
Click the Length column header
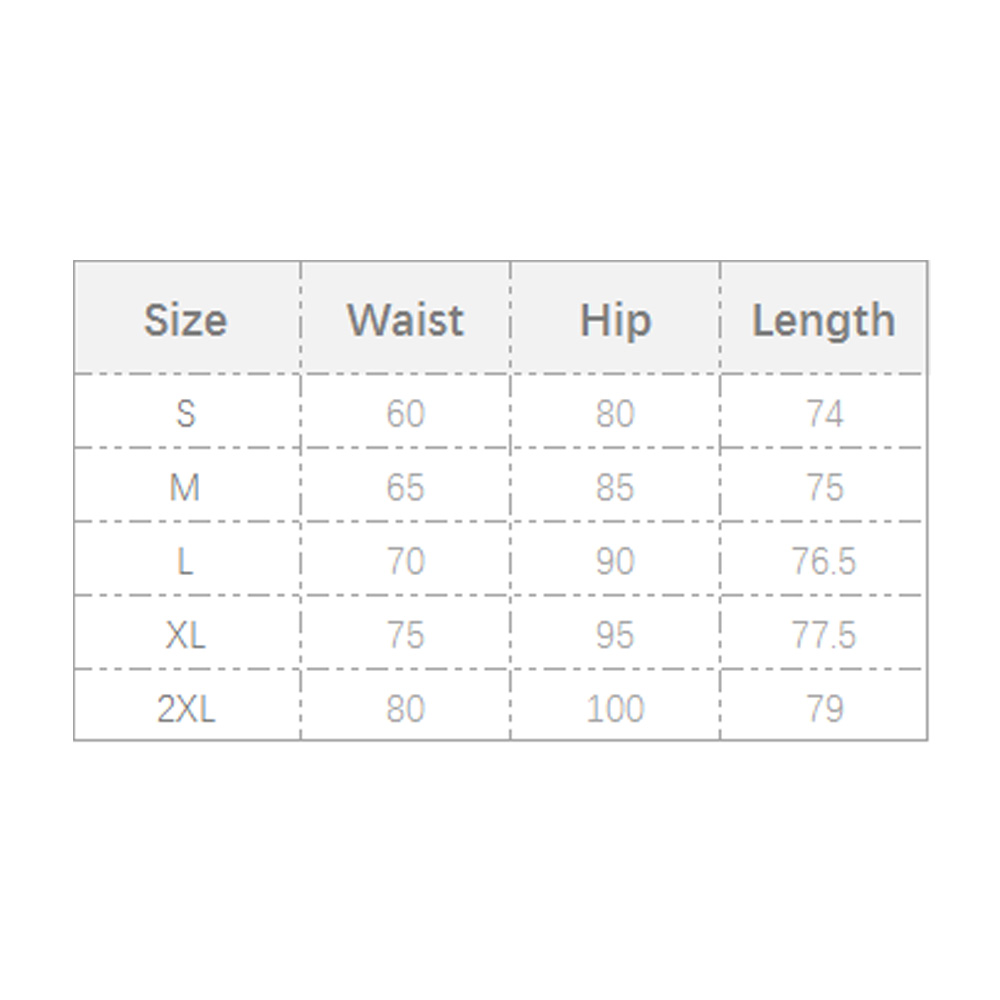tap(823, 320)
